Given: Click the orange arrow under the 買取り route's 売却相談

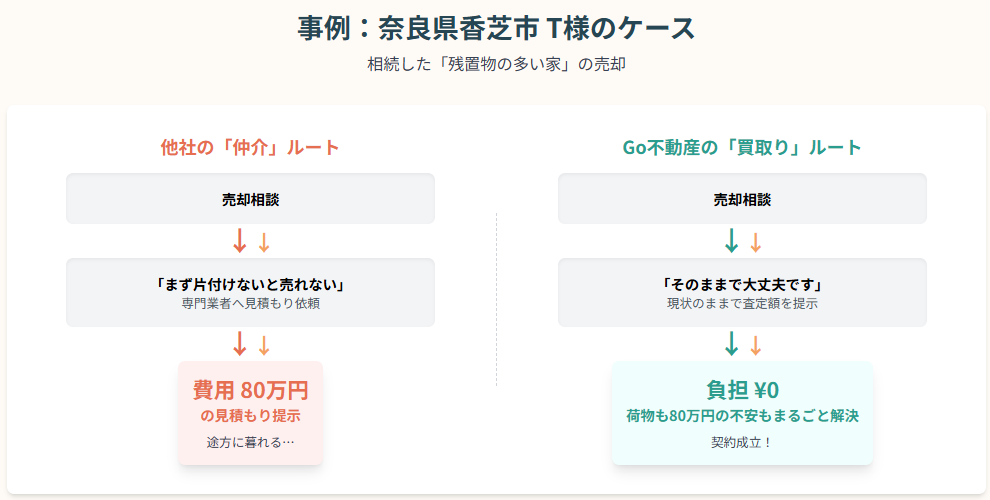Looking at the screenshot, I should [x=756, y=242].
